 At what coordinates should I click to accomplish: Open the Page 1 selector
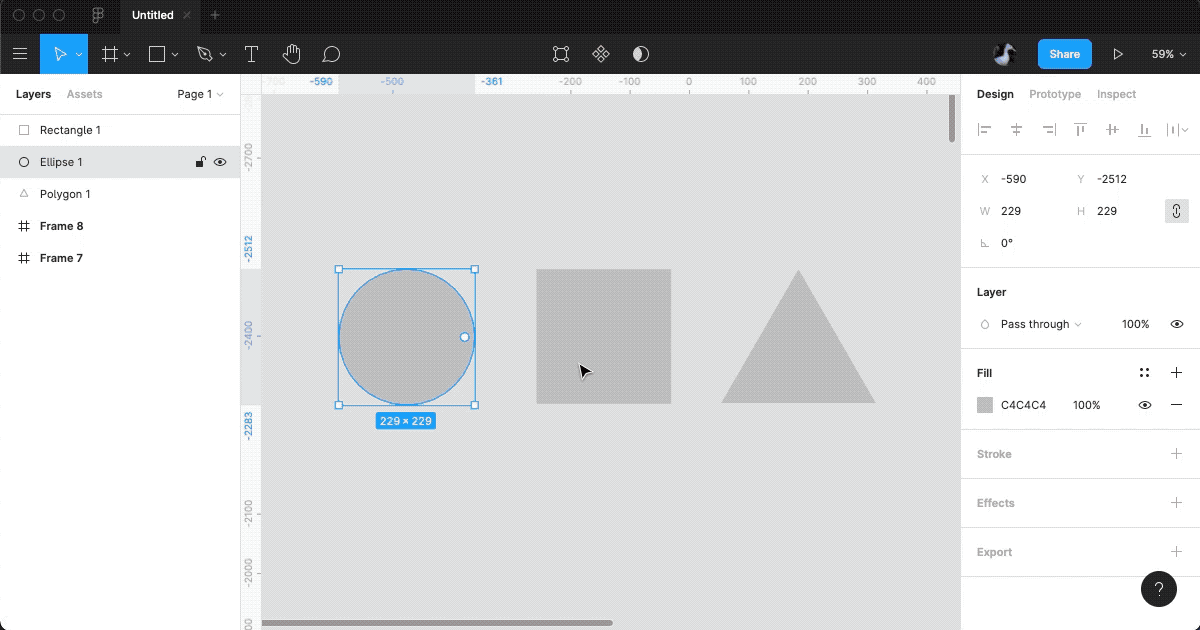196,94
